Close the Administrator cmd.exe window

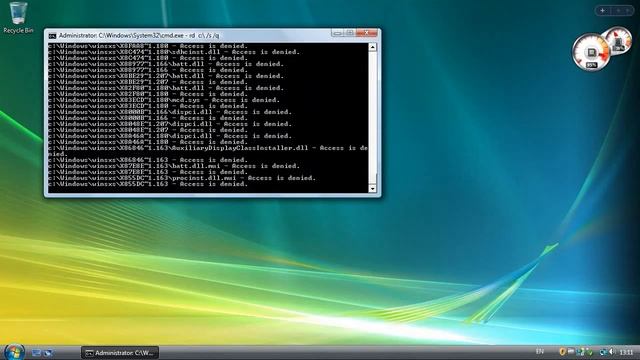(367, 33)
